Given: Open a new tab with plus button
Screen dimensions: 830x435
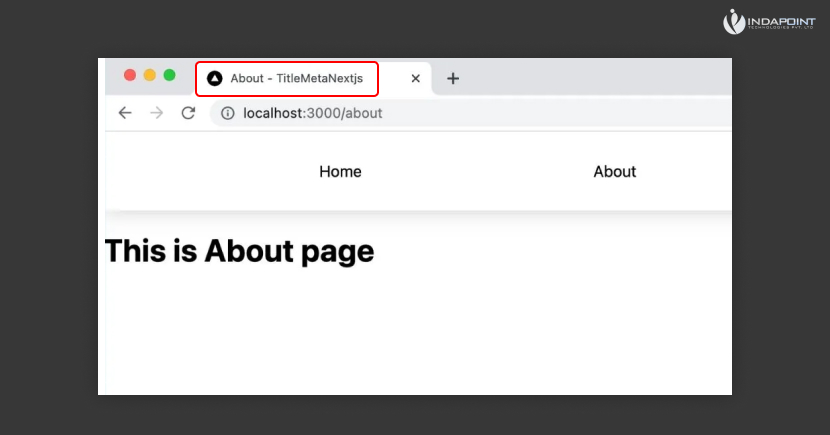Looking at the screenshot, I should pos(453,78).
